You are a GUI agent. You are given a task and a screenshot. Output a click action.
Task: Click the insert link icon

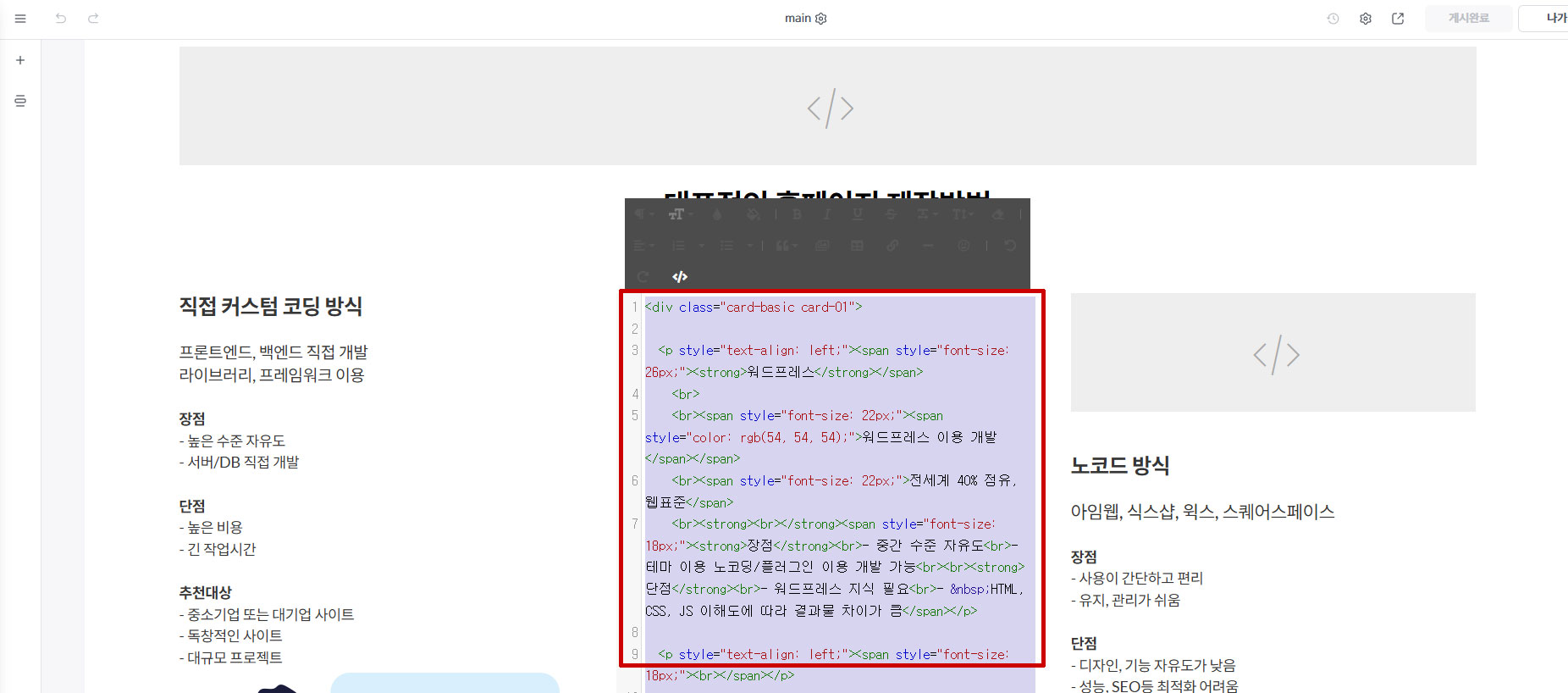click(892, 246)
